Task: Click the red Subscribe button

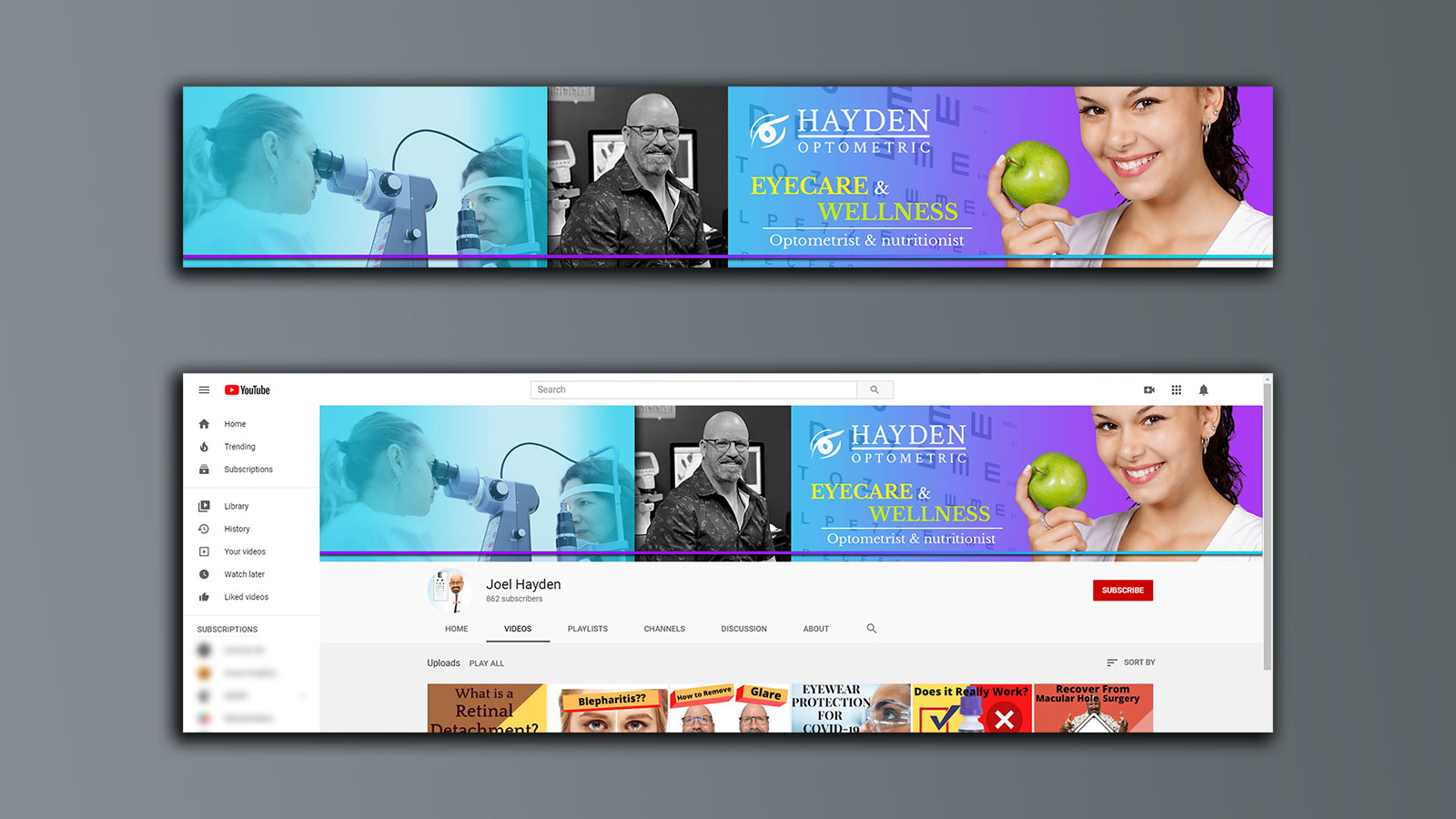Action: [1123, 591]
